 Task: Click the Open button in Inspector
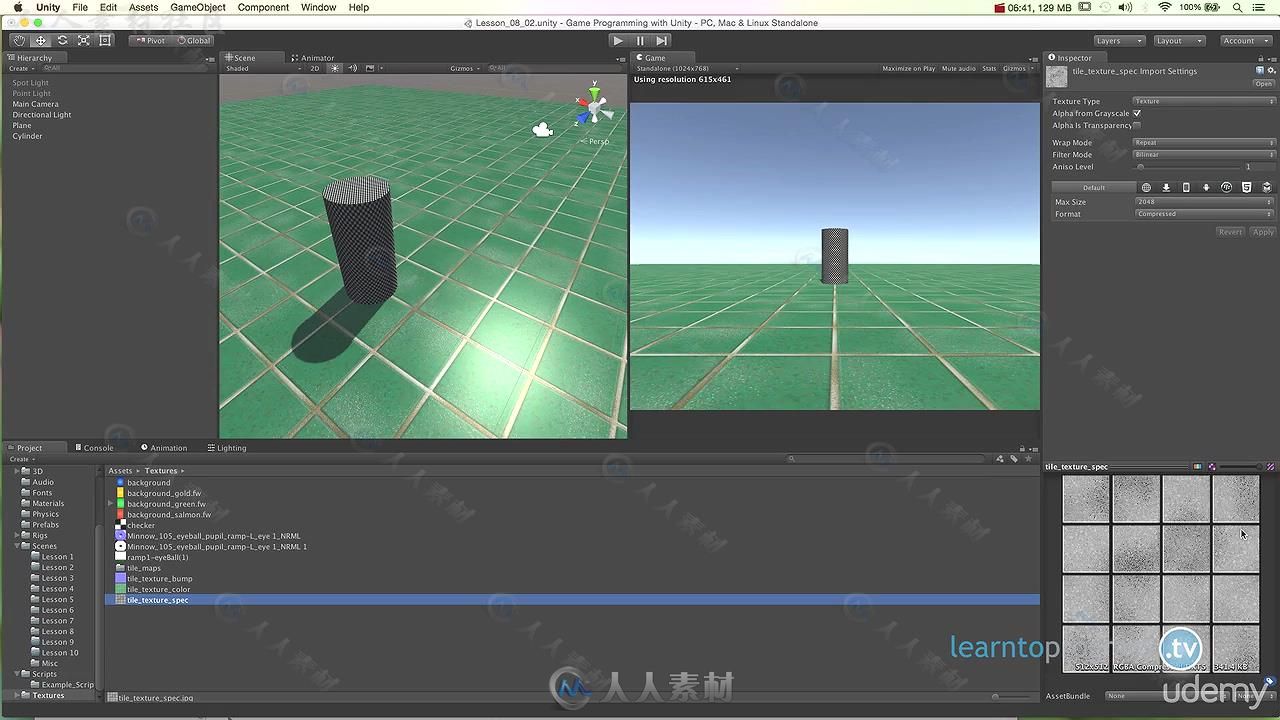pyautogui.click(x=1264, y=84)
